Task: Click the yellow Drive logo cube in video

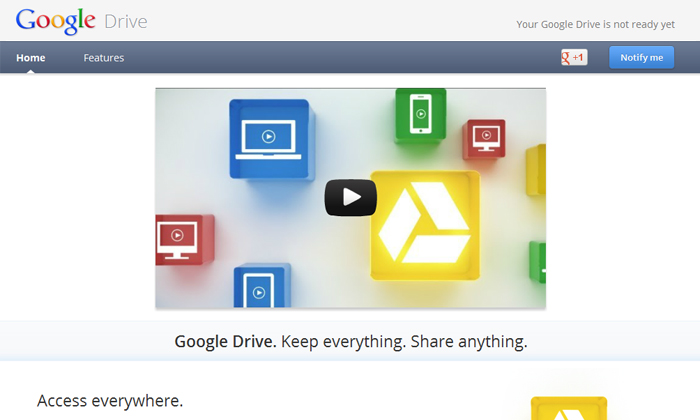Action: 425,225
